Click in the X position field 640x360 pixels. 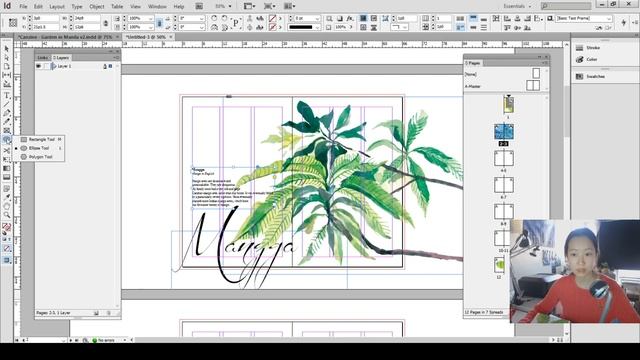point(46,18)
